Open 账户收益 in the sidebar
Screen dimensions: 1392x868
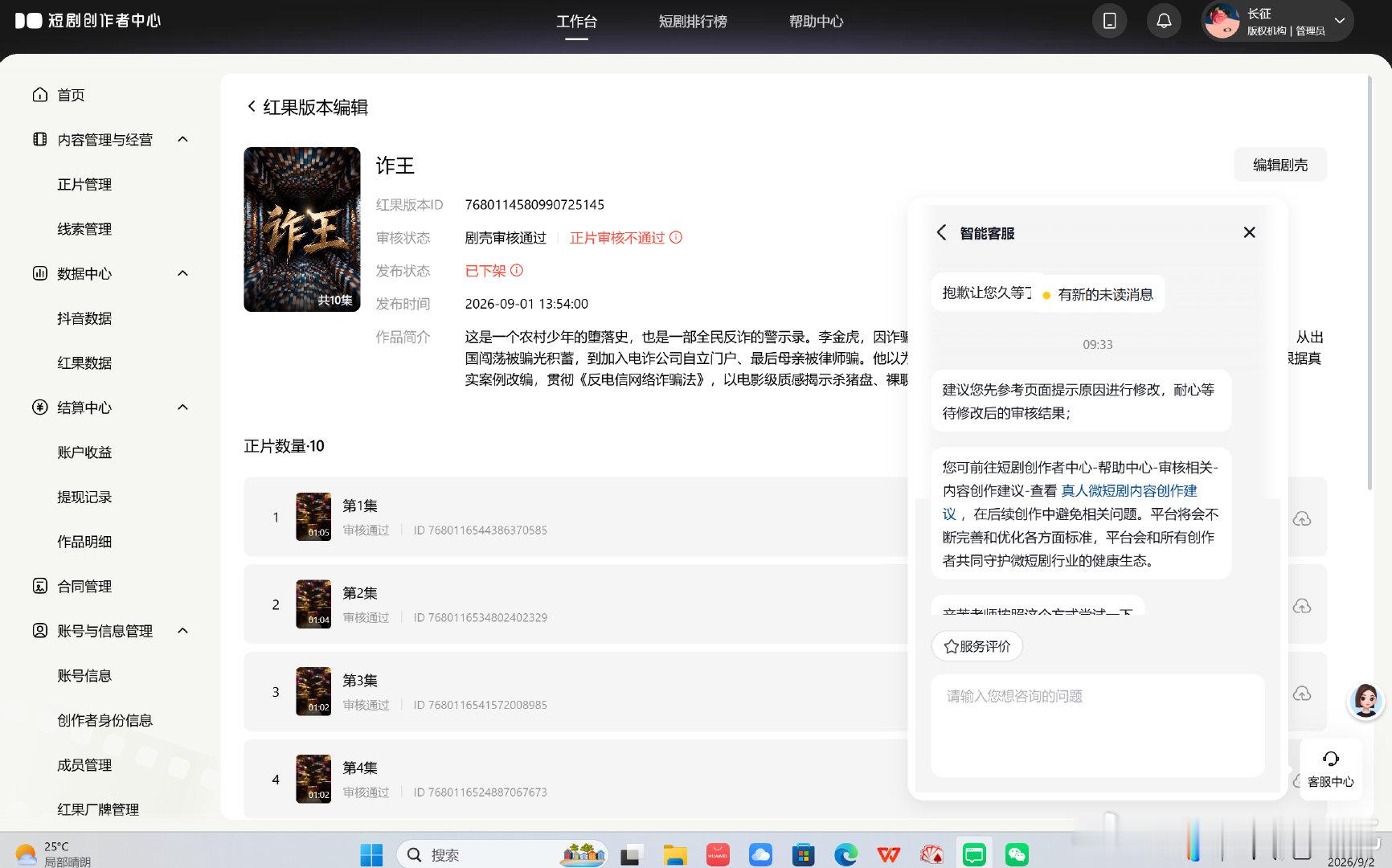(84, 452)
